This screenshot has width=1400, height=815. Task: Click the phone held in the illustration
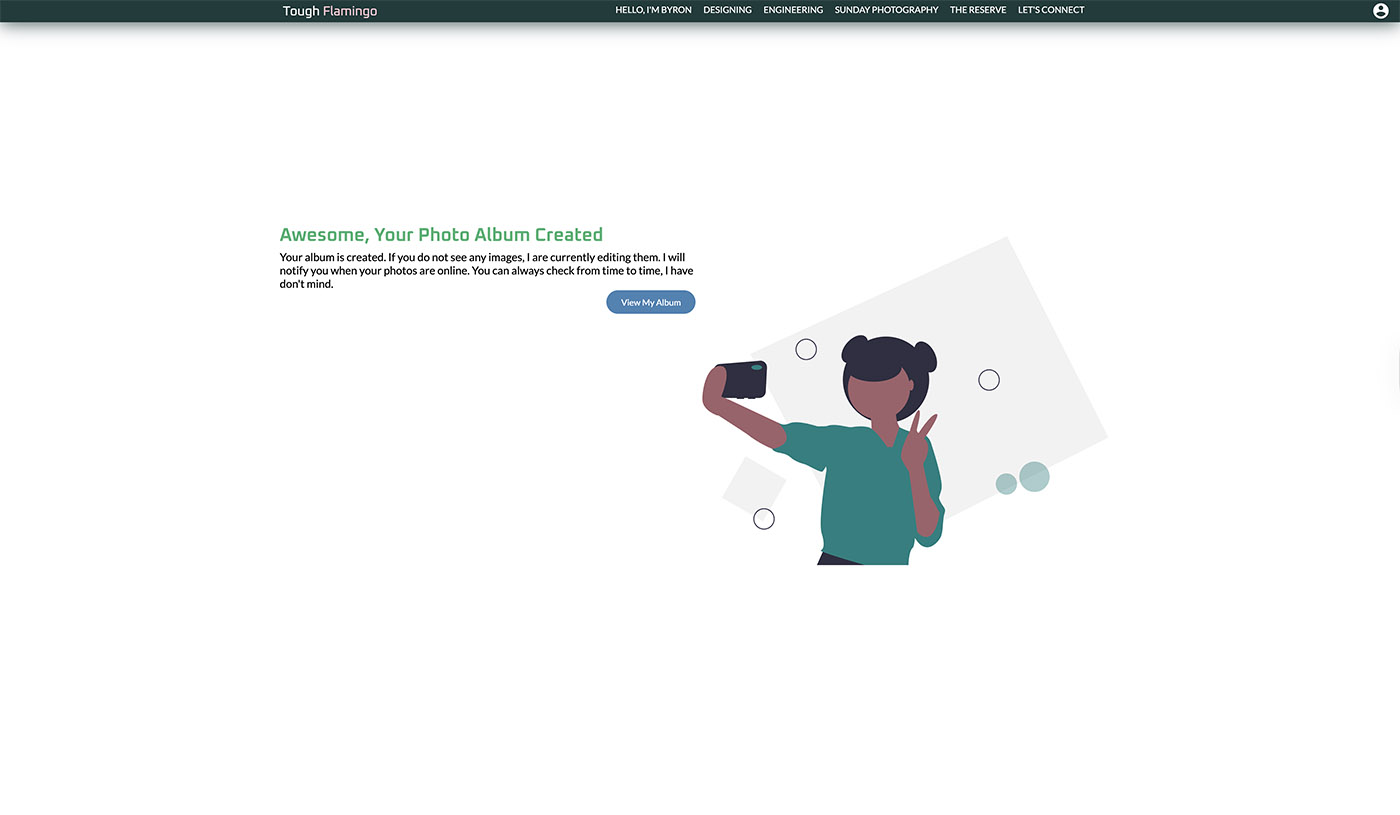[743, 380]
